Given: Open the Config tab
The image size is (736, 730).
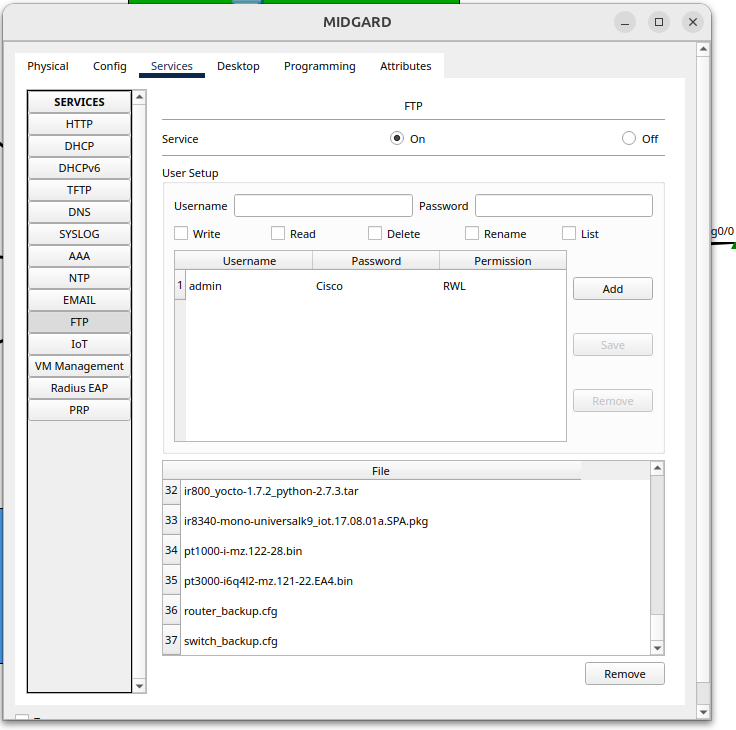Looking at the screenshot, I should [x=110, y=66].
